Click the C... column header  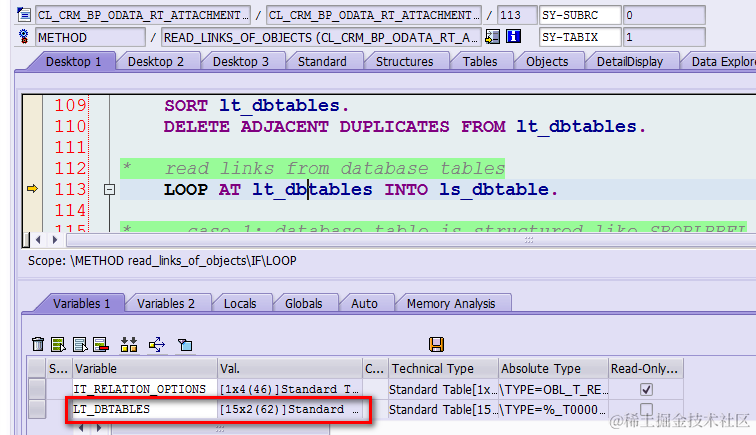click(375, 368)
